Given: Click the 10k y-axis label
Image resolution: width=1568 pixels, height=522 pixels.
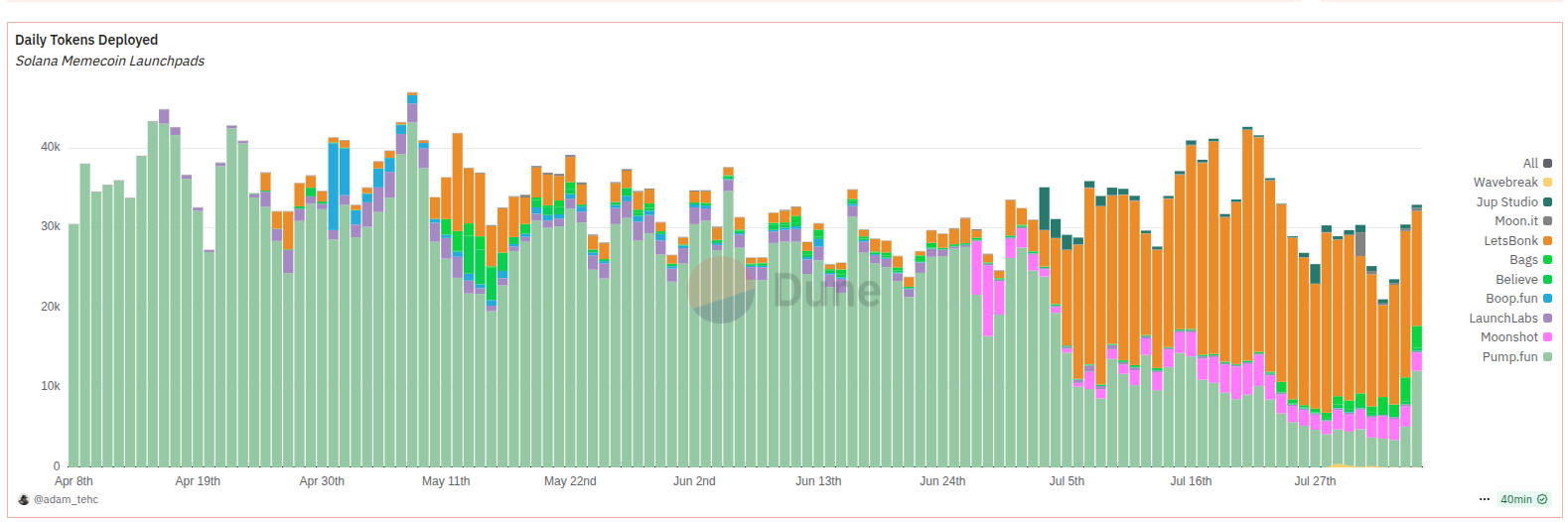Looking at the screenshot, I should tap(50, 386).
